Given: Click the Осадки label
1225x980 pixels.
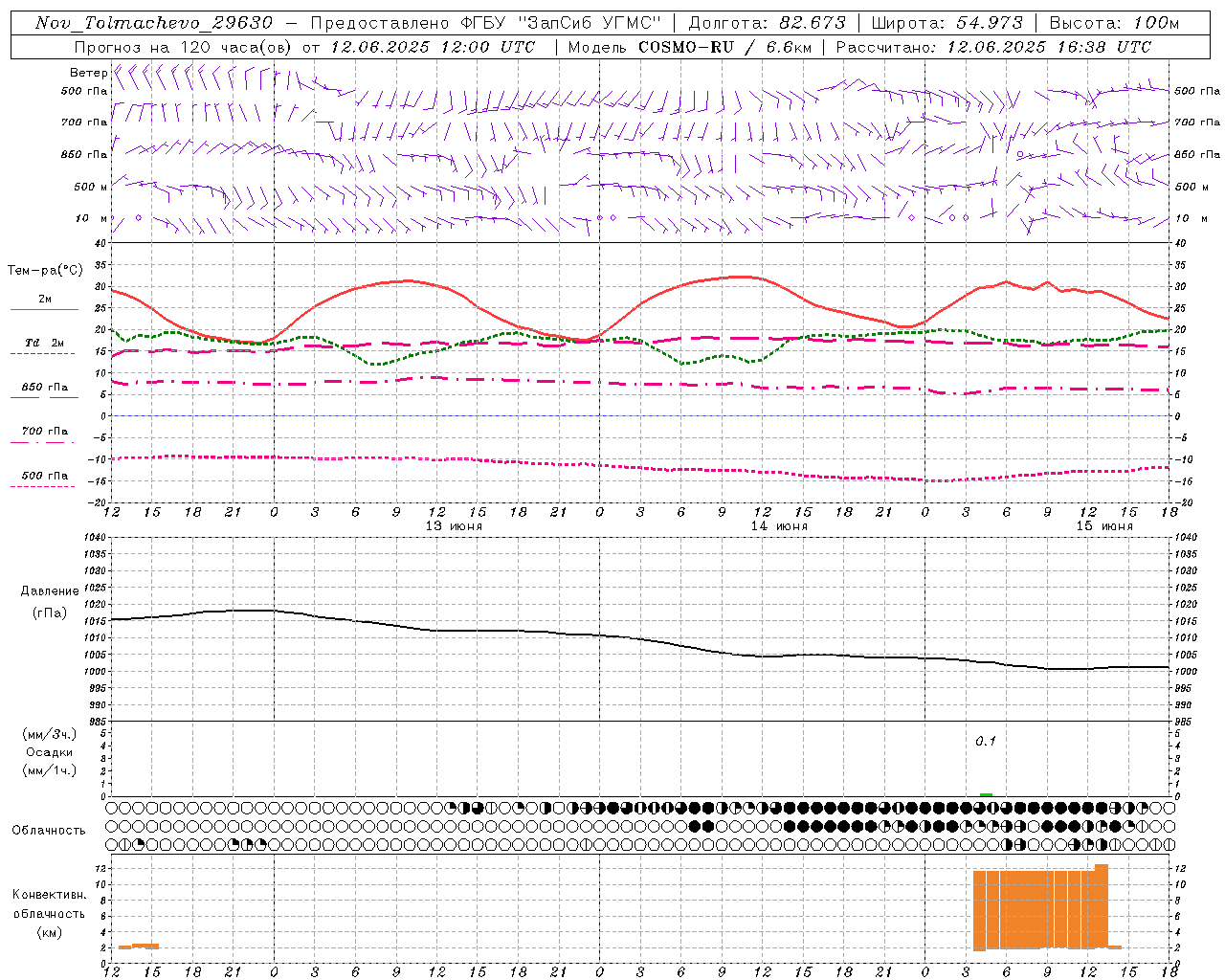Looking at the screenshot, I should [x=50, y=752].
